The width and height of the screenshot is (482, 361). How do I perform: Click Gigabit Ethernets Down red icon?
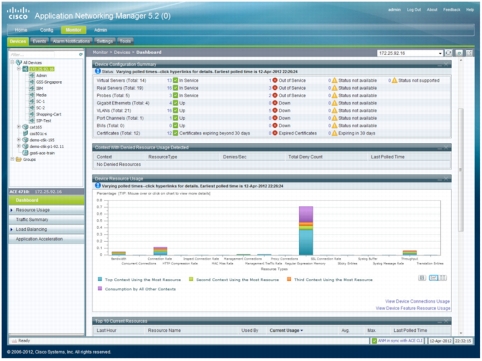[x=275, y=103]
